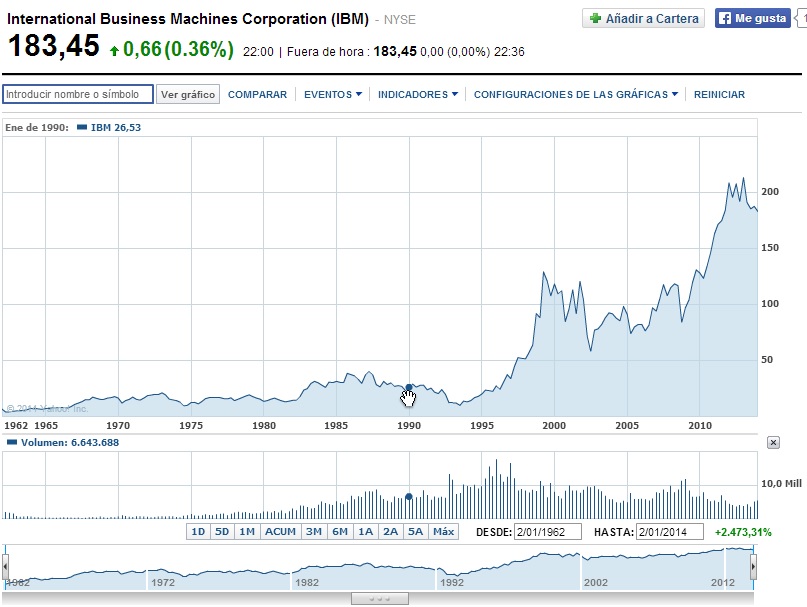
Task: Click the blue data point on the price chart
Action: click(x=409, y=387)
